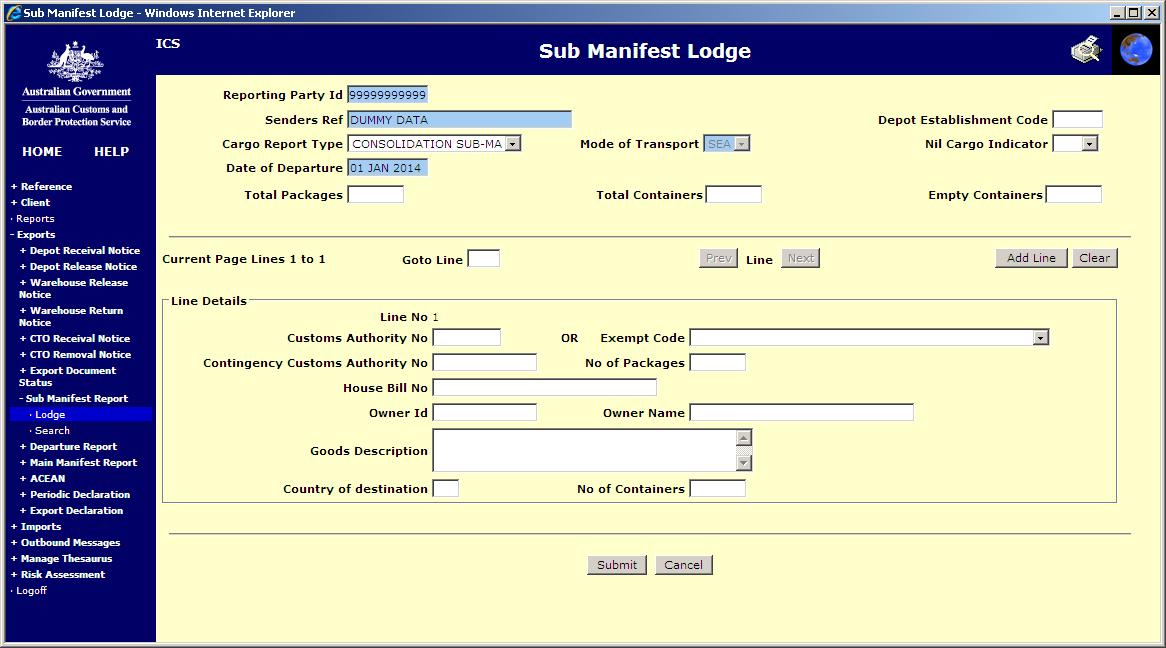Viewport: 1166px width, 648px height.
Task: Click the Submit button
Action: [616, 565]
